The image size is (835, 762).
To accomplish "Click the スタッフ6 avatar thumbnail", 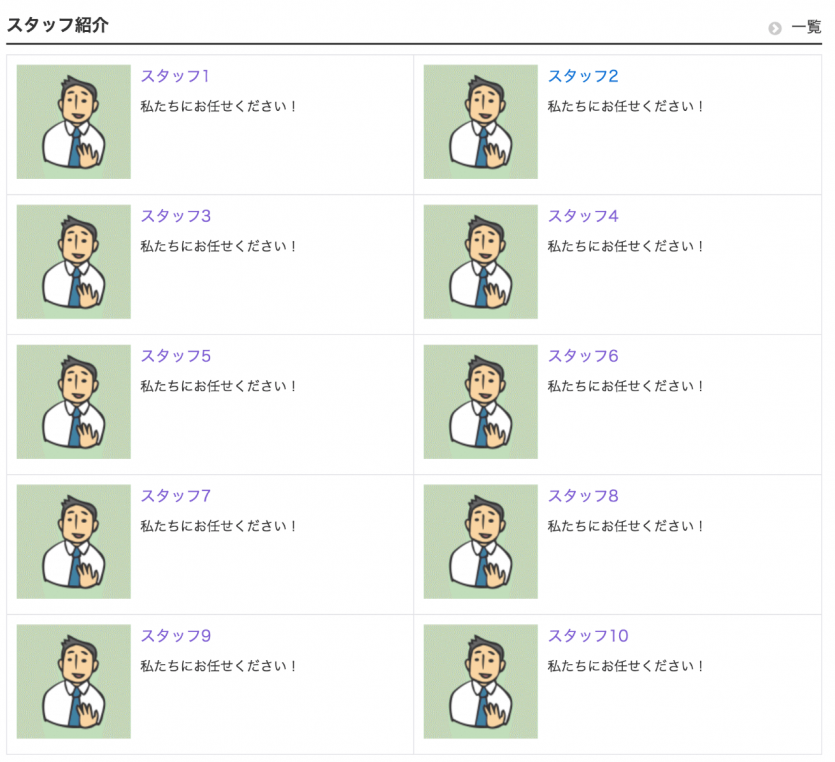I will coord(480,402).
